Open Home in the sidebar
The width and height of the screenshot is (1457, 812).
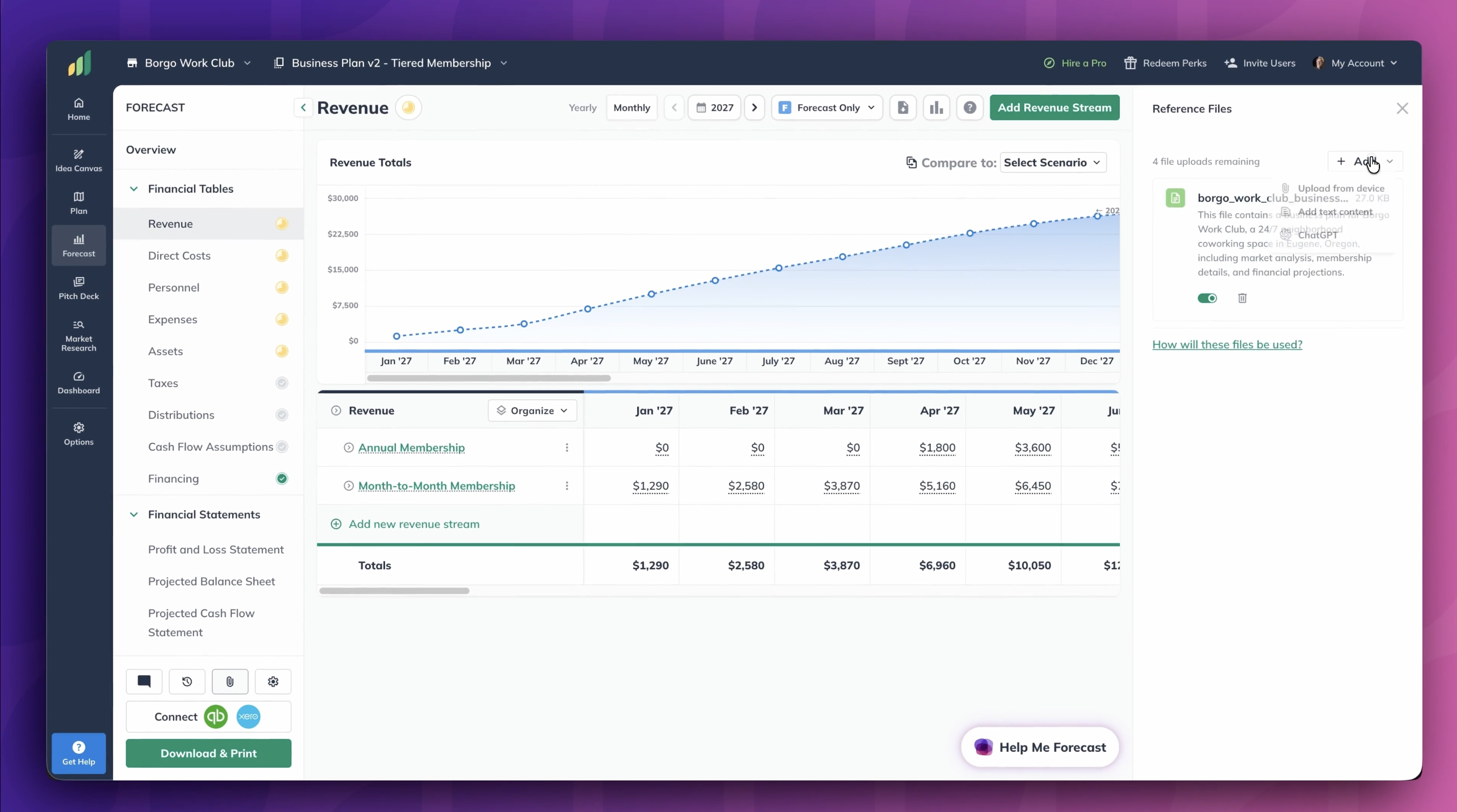pyautogui.click(x=79, y=109)
